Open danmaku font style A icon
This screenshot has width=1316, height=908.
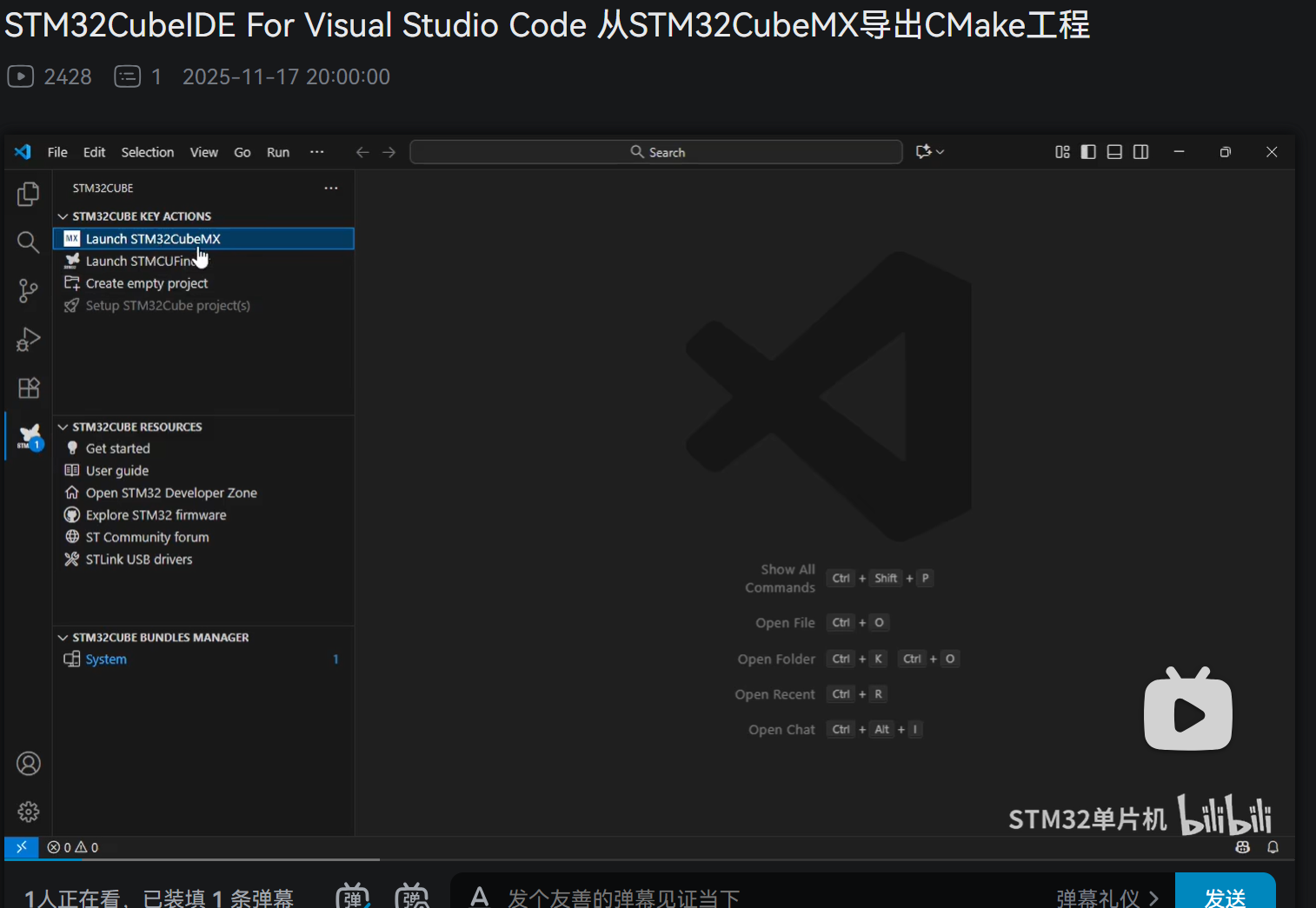[479, 897]
